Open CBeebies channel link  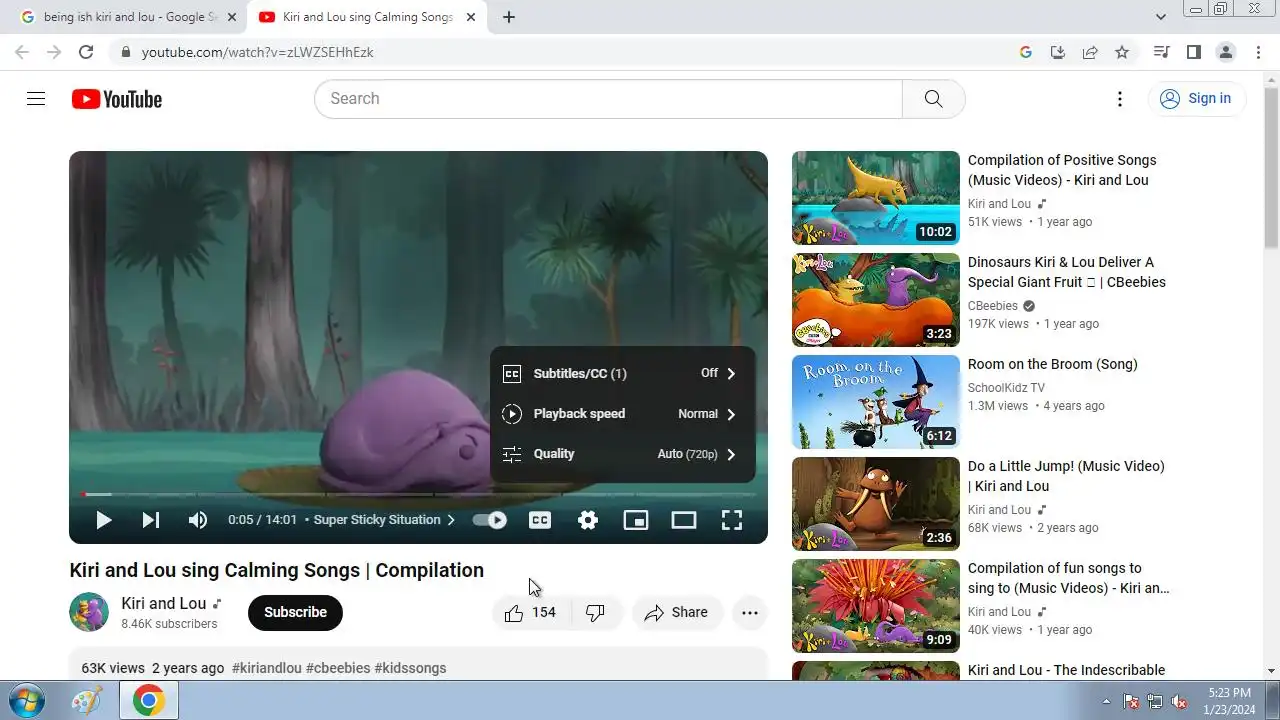pos(993,306)
